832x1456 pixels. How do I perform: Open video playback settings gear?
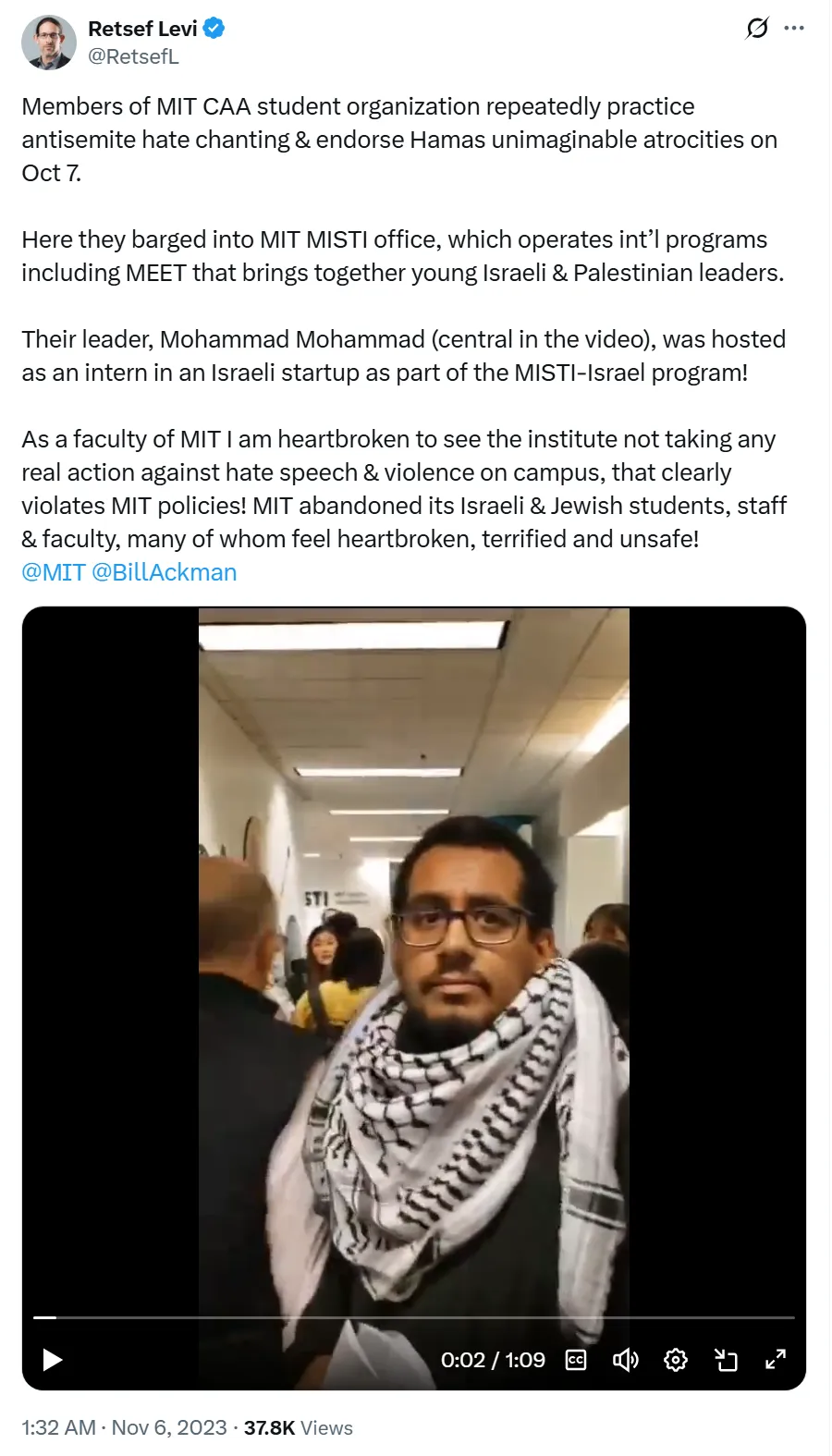click(676, 1360)
